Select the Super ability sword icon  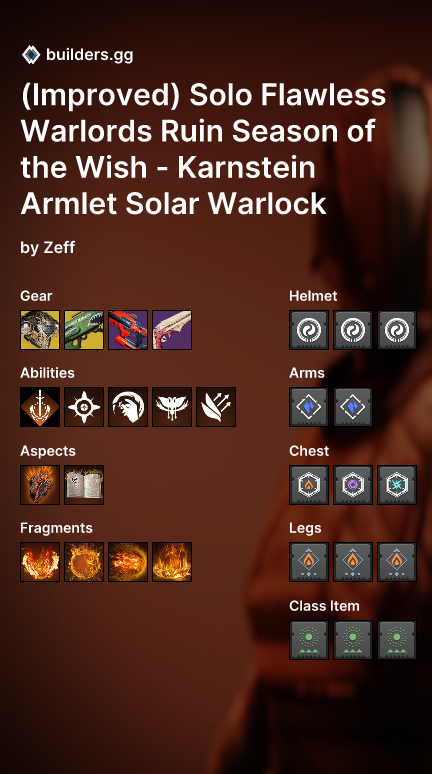click(x=40, y=407)
